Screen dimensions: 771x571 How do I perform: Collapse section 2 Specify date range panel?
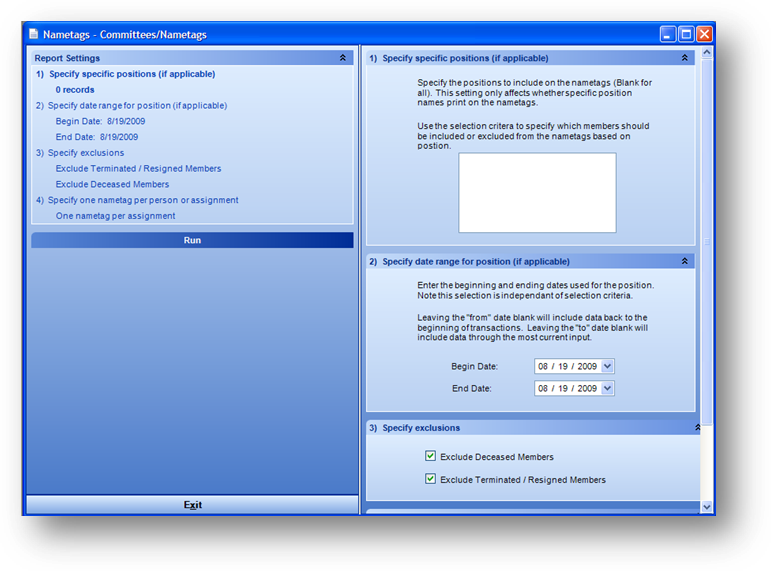tap(684, 261)
